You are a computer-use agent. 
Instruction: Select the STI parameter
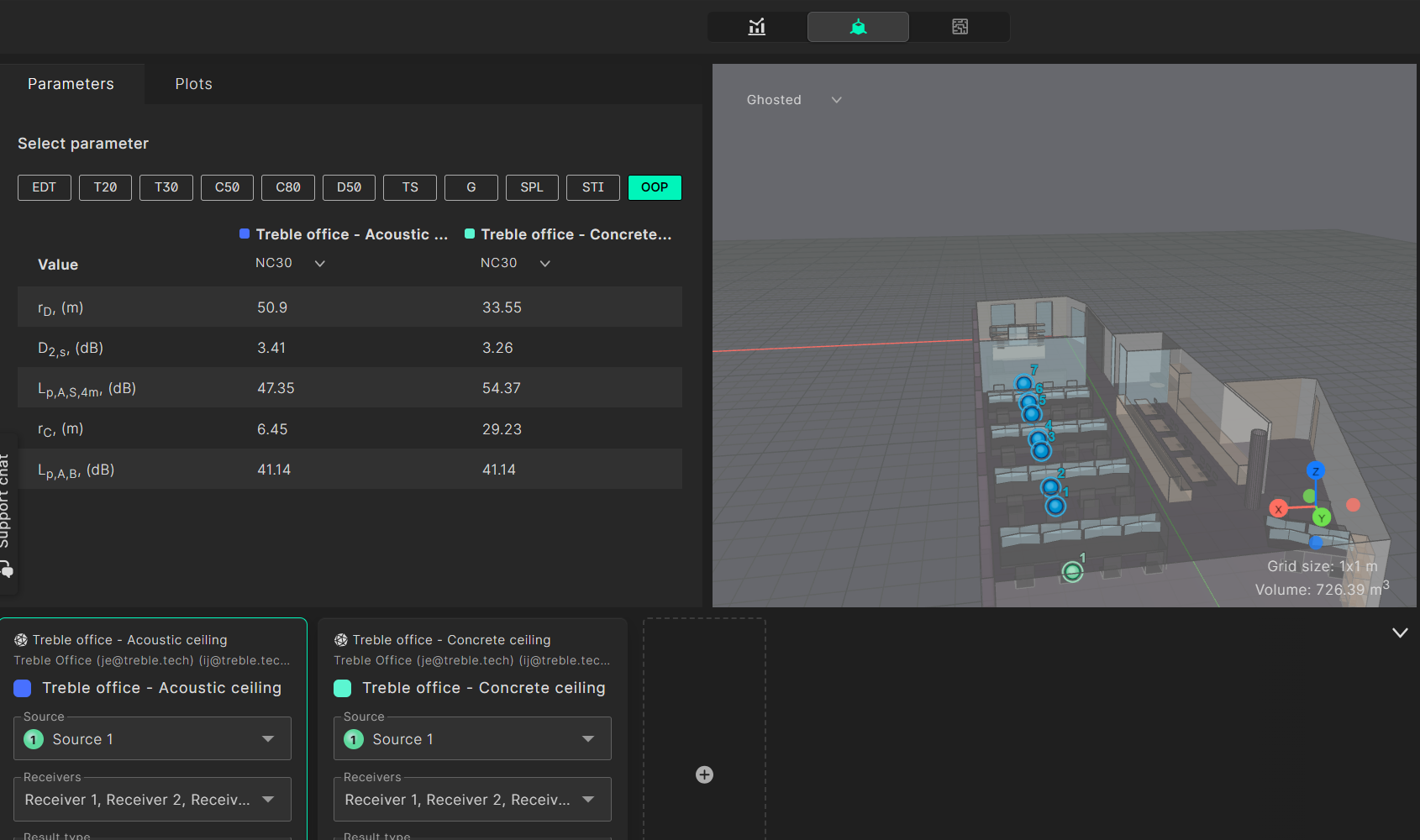point(593,187)
